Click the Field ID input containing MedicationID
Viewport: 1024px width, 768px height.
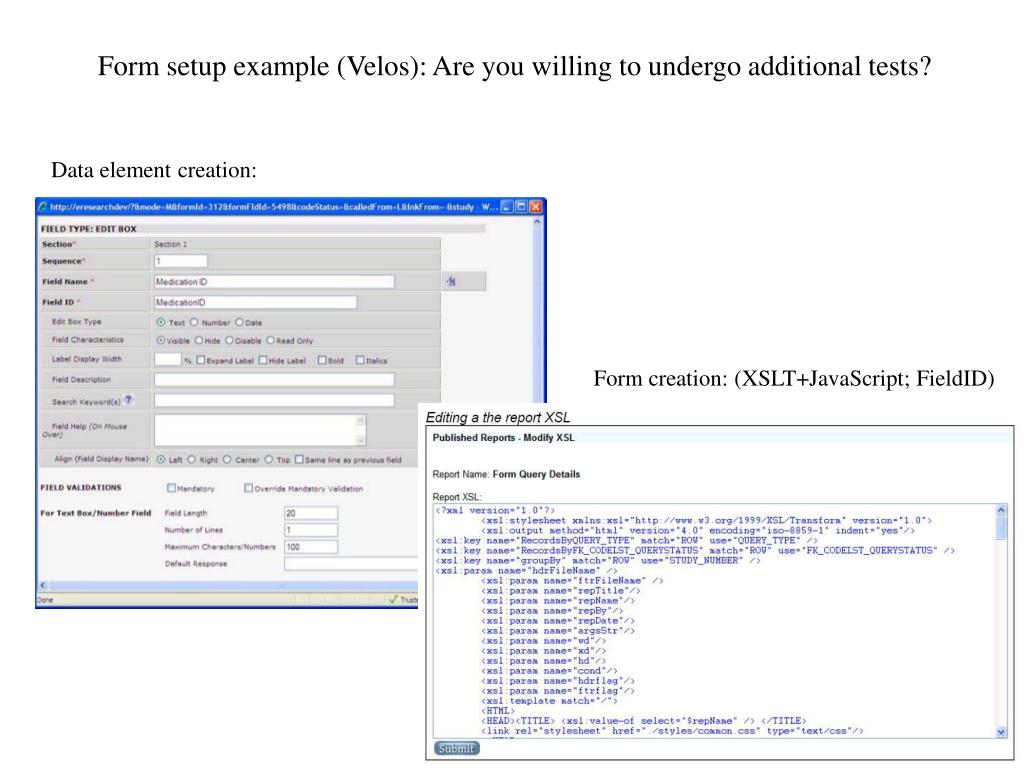pos(255,302)
